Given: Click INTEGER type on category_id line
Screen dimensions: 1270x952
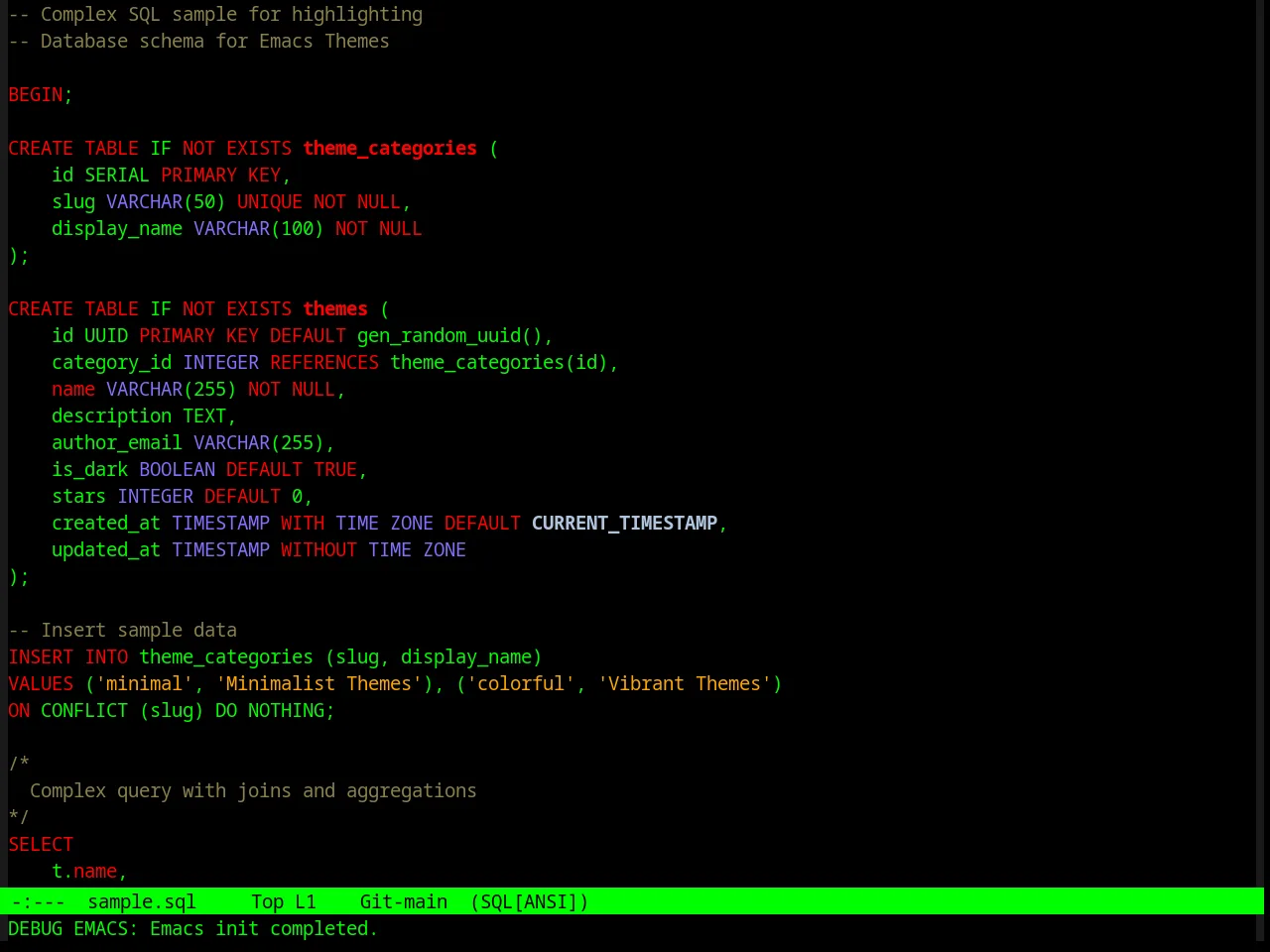Looking at the screenshot, I should [221, 362].
